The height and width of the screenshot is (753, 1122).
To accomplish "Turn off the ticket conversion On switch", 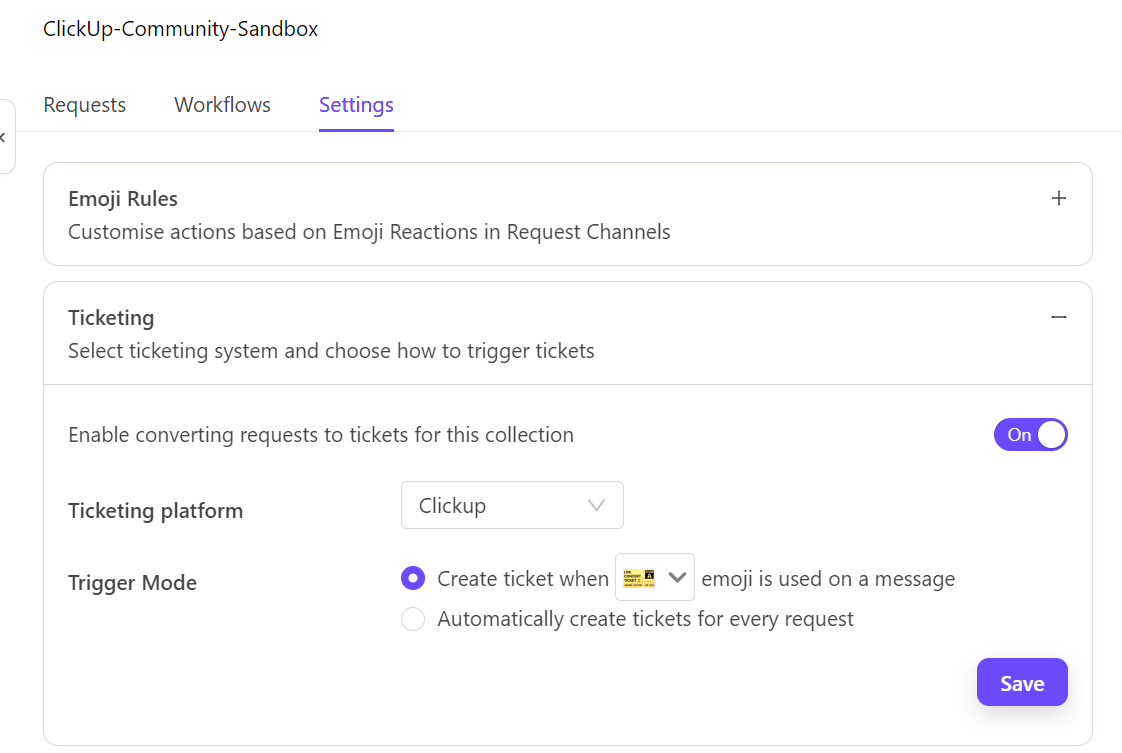I will (1030, 435).
